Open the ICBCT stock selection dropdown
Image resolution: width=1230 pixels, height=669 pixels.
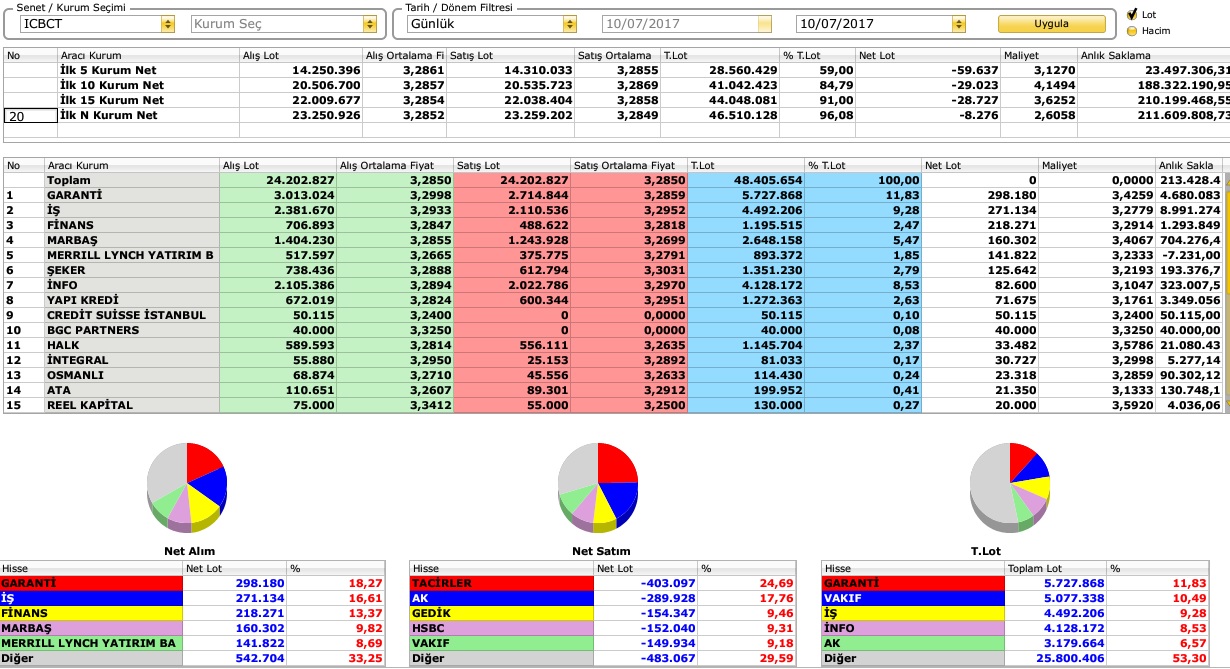pyautogui.click(x=167, y=24)
